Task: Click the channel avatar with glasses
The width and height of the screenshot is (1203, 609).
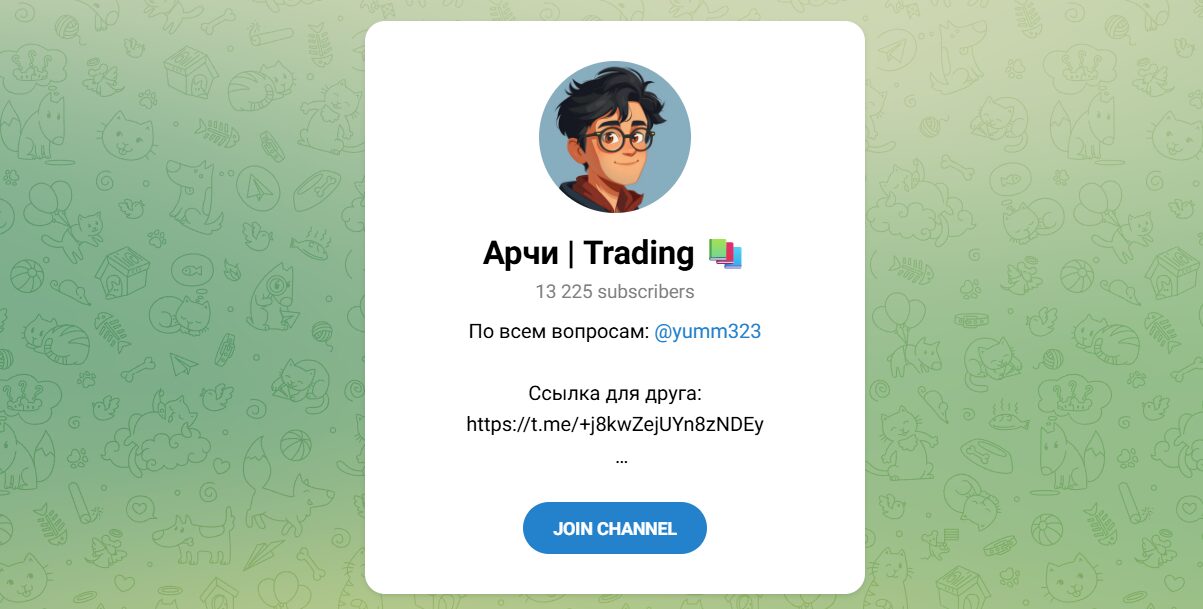Action: click(614, 137)
